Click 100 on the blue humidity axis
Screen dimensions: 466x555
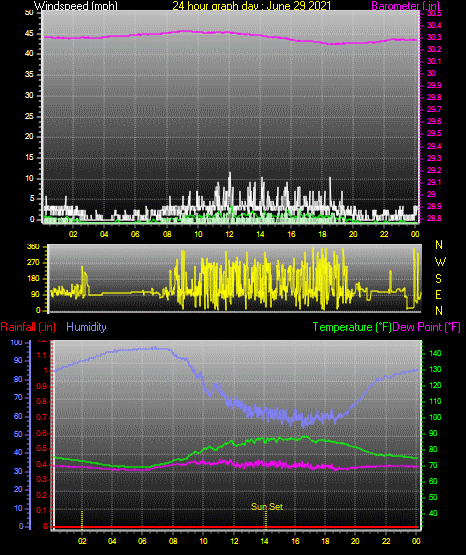point(16,342)
